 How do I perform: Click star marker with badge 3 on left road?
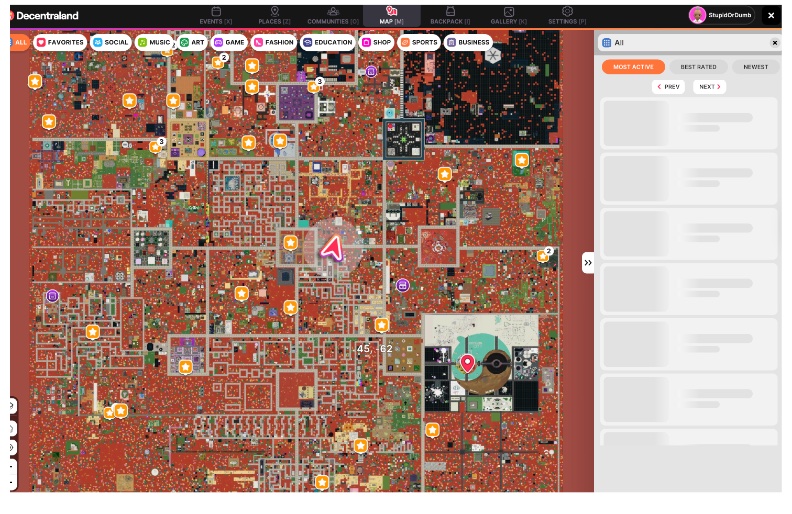click(x=155, y=147)
